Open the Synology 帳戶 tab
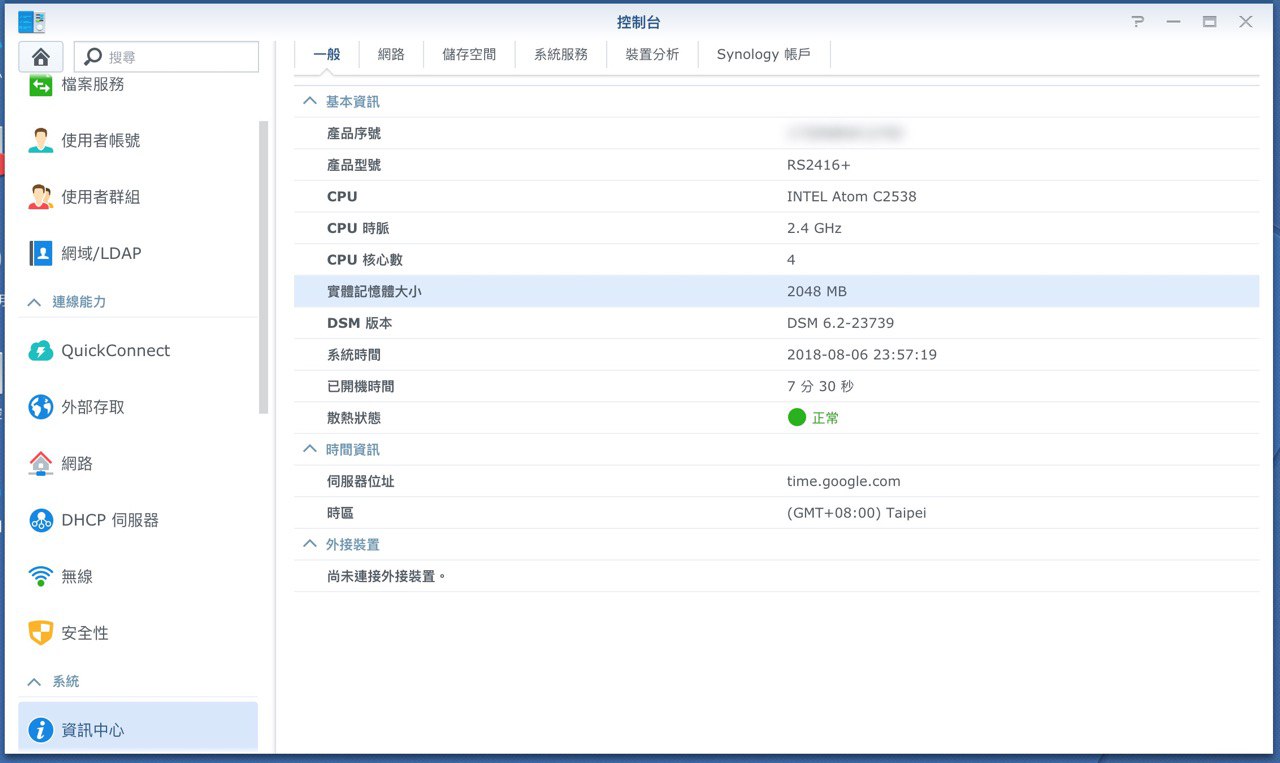Image resolution: width=1280 pixels, height=763 pixels. [764, 55]
